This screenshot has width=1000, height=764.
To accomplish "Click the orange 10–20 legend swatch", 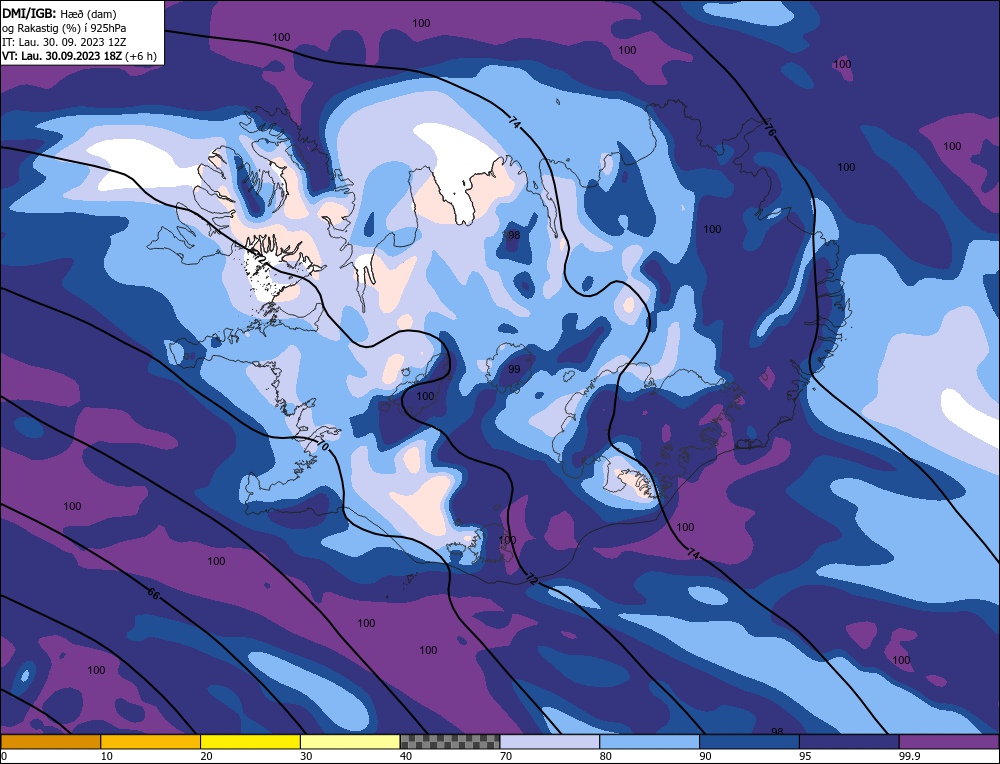I will [151, 742].
